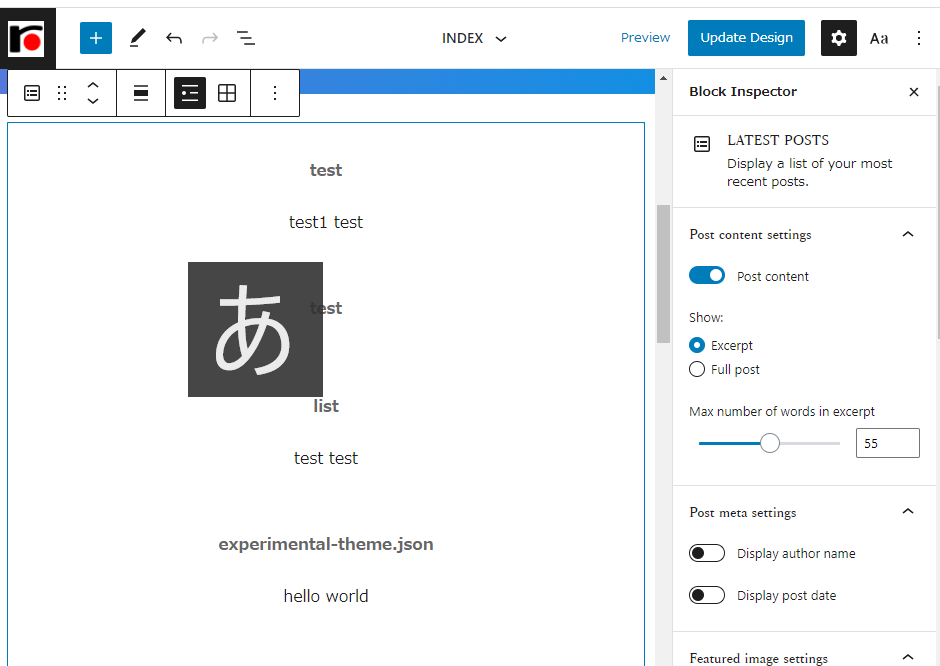Screen dimensions: 940x666
Task: Select the pencil Tools icon
Action: 137,38
